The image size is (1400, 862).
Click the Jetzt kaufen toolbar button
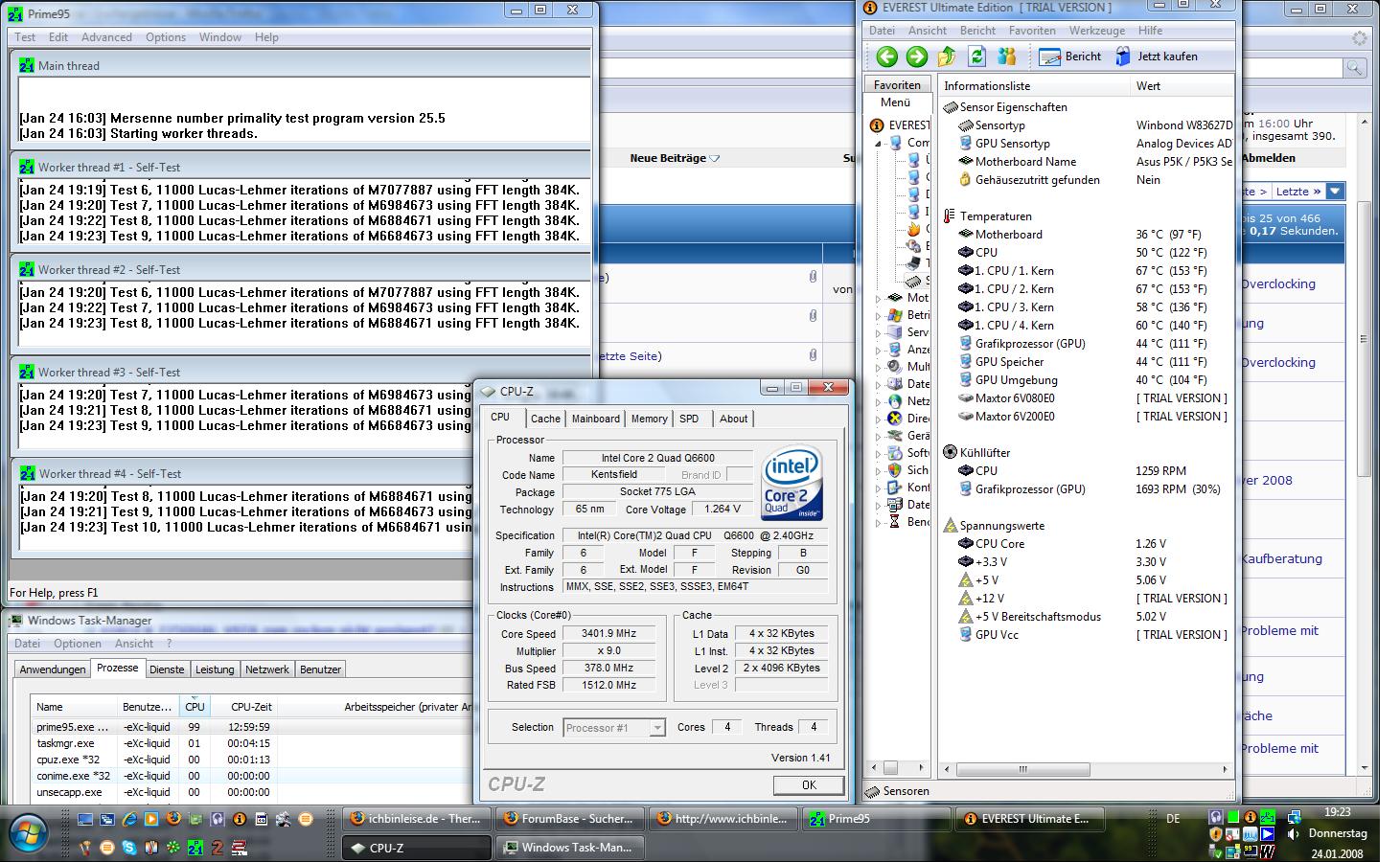tap(1156, 57)
